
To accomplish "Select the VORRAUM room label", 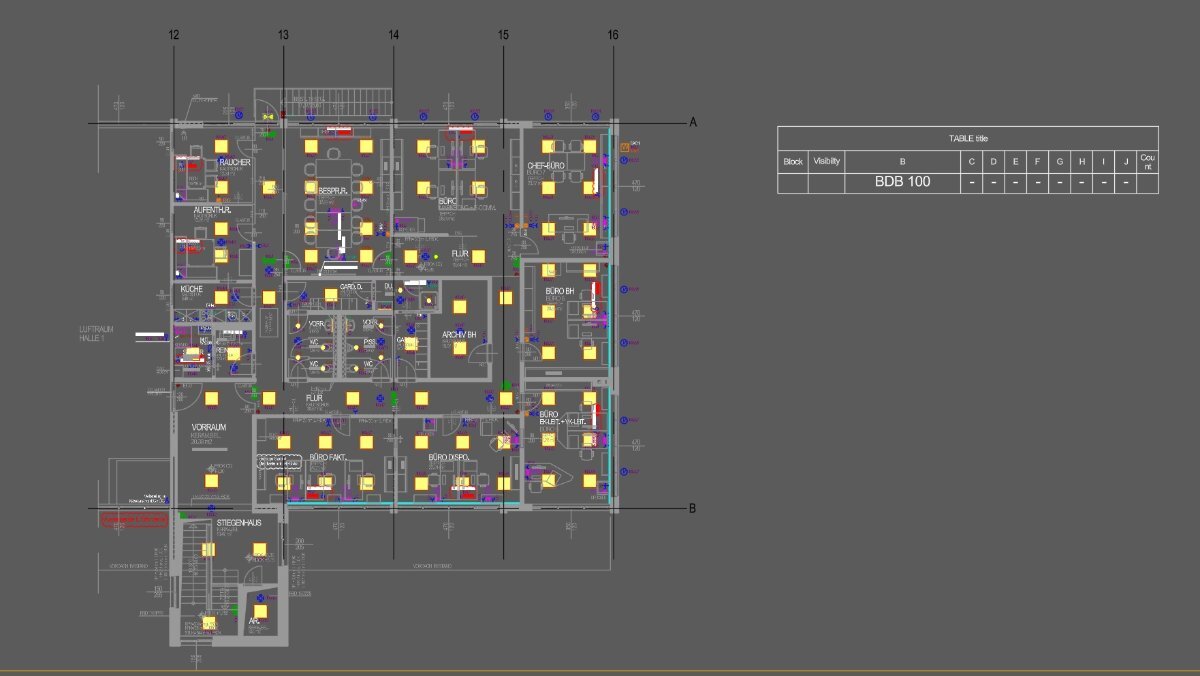I will pyautogui.click(x=209, y=427).
